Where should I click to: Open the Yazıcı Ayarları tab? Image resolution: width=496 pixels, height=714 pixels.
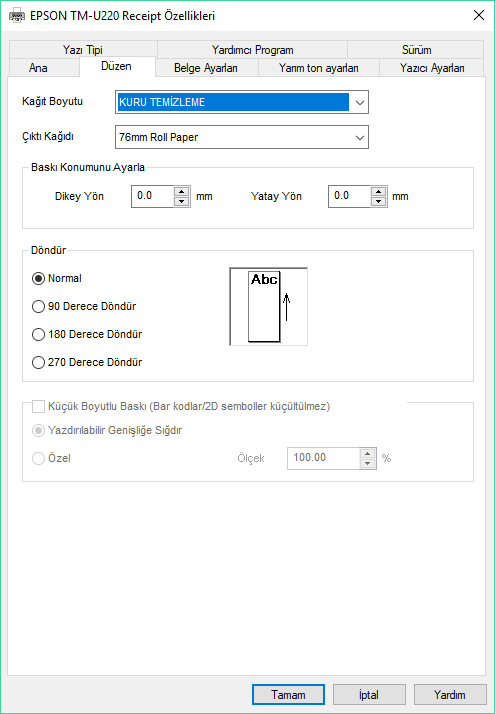432,68
